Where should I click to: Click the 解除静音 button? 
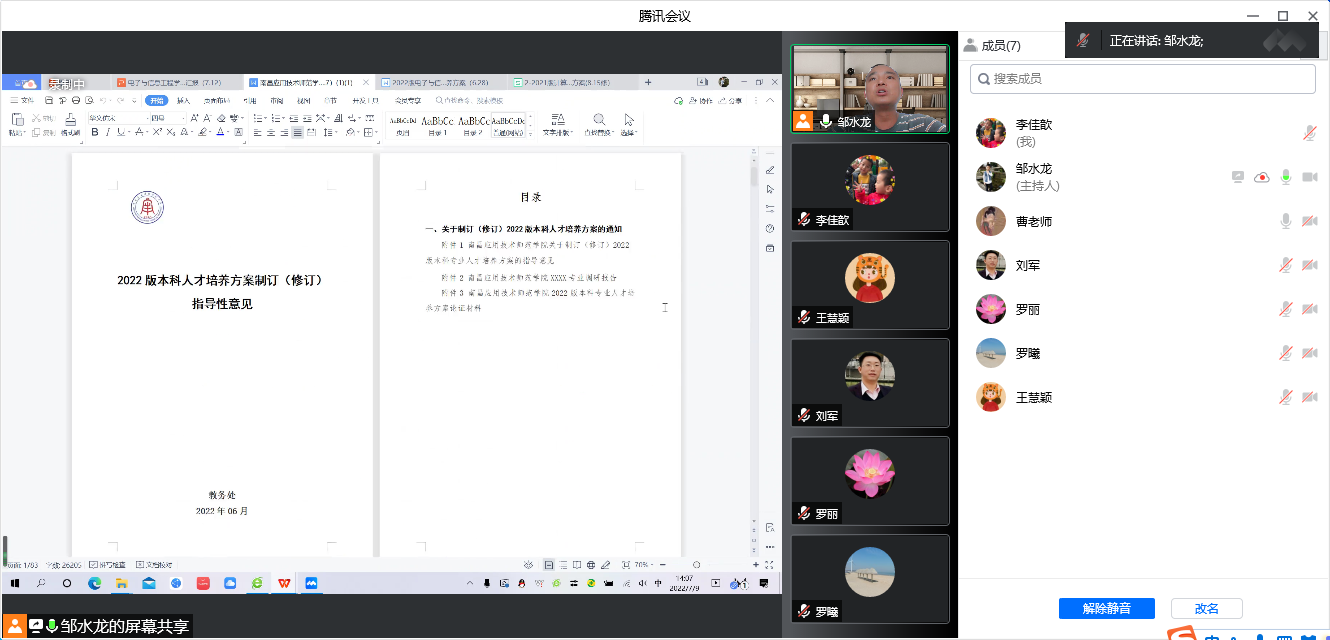click(1106, 608)
